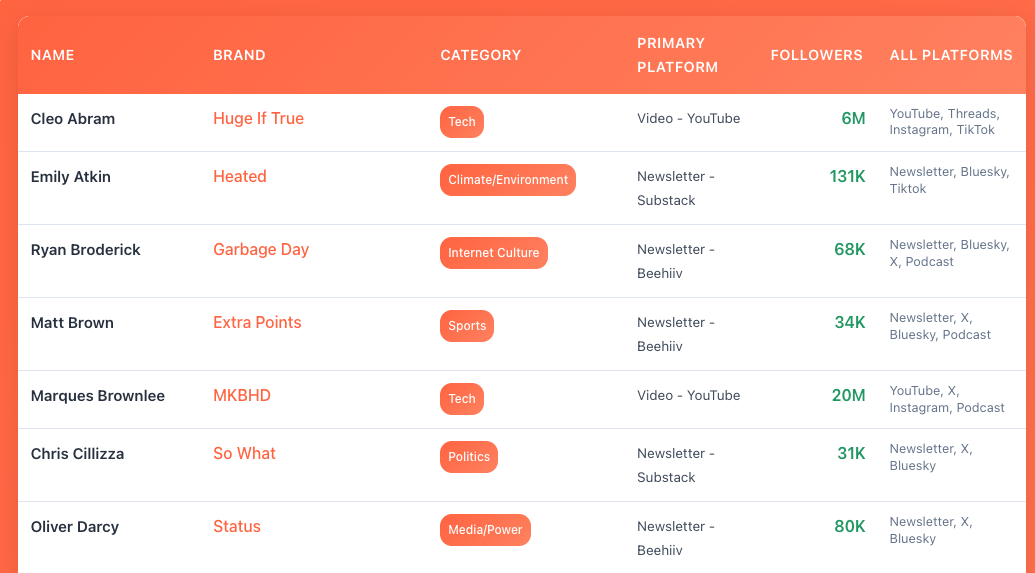Click the All Platforms column header
This screenshot has height=573, width=1035.
pos(950,55)
